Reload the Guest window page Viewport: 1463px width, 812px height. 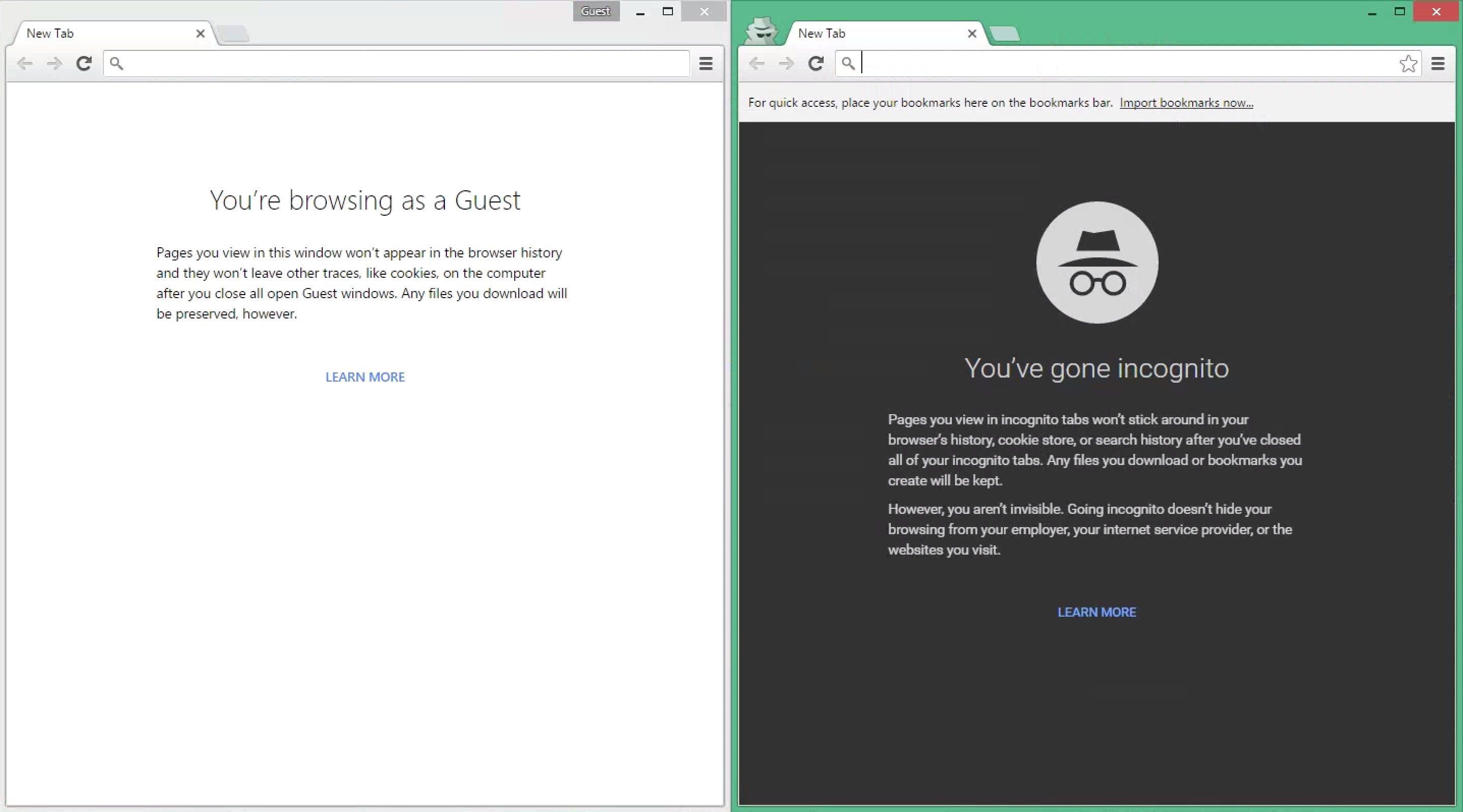point(84,64)
